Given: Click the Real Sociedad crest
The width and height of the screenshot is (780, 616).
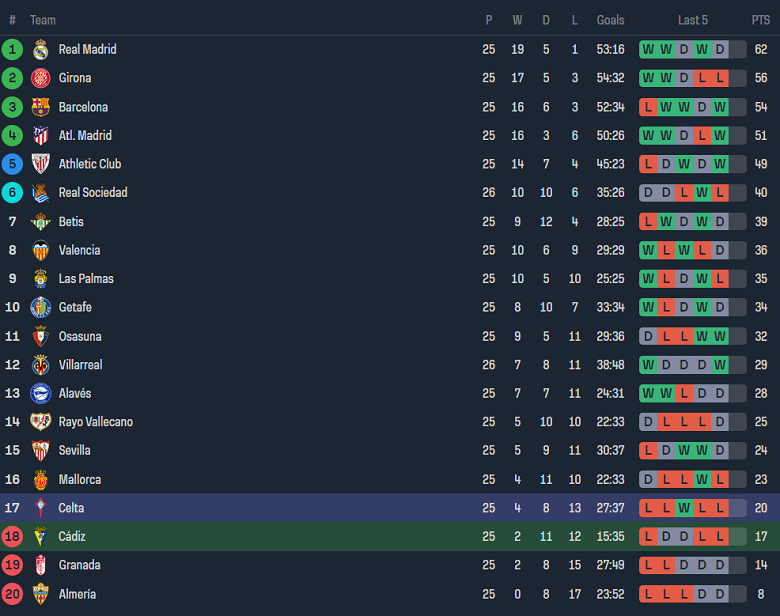Looking at the screenshot, I should [40, 193].
